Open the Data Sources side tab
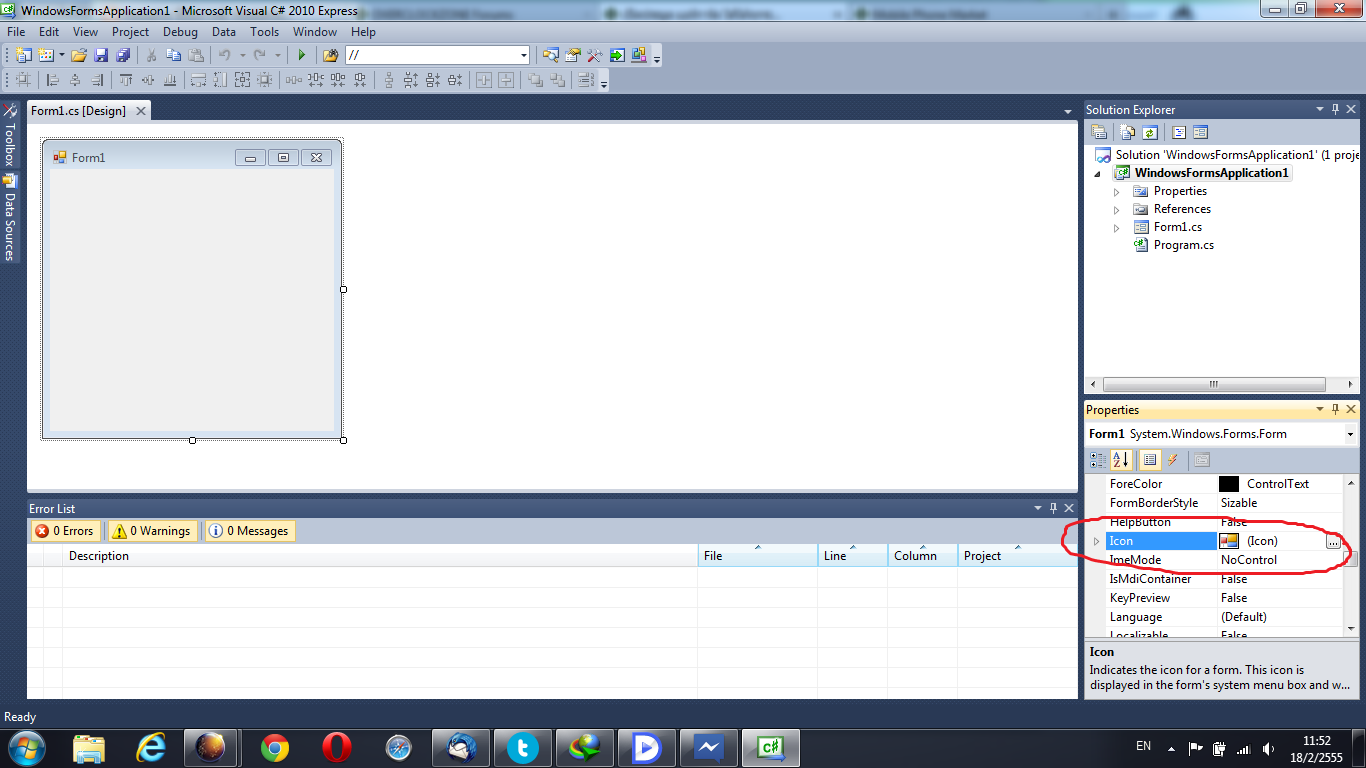This screenshot has height=768, width=1366. point(9,218)
